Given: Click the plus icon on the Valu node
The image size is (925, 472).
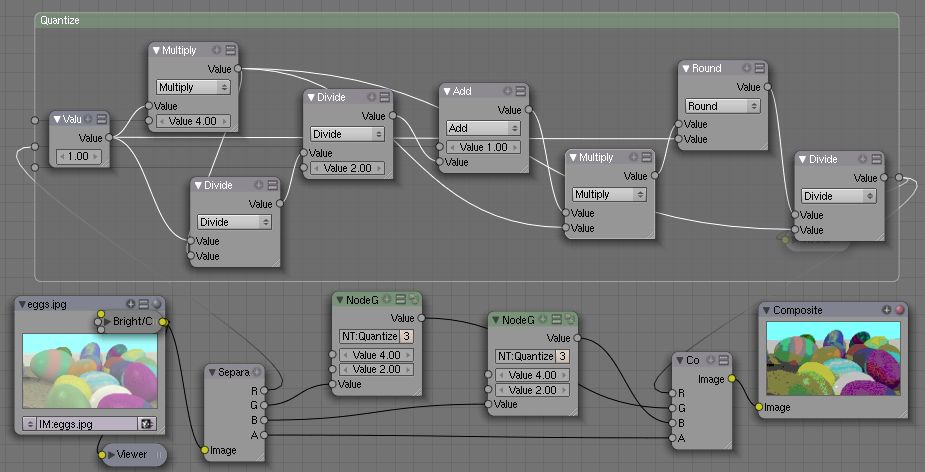Looking at the screenshot, I should pos(88,119).
